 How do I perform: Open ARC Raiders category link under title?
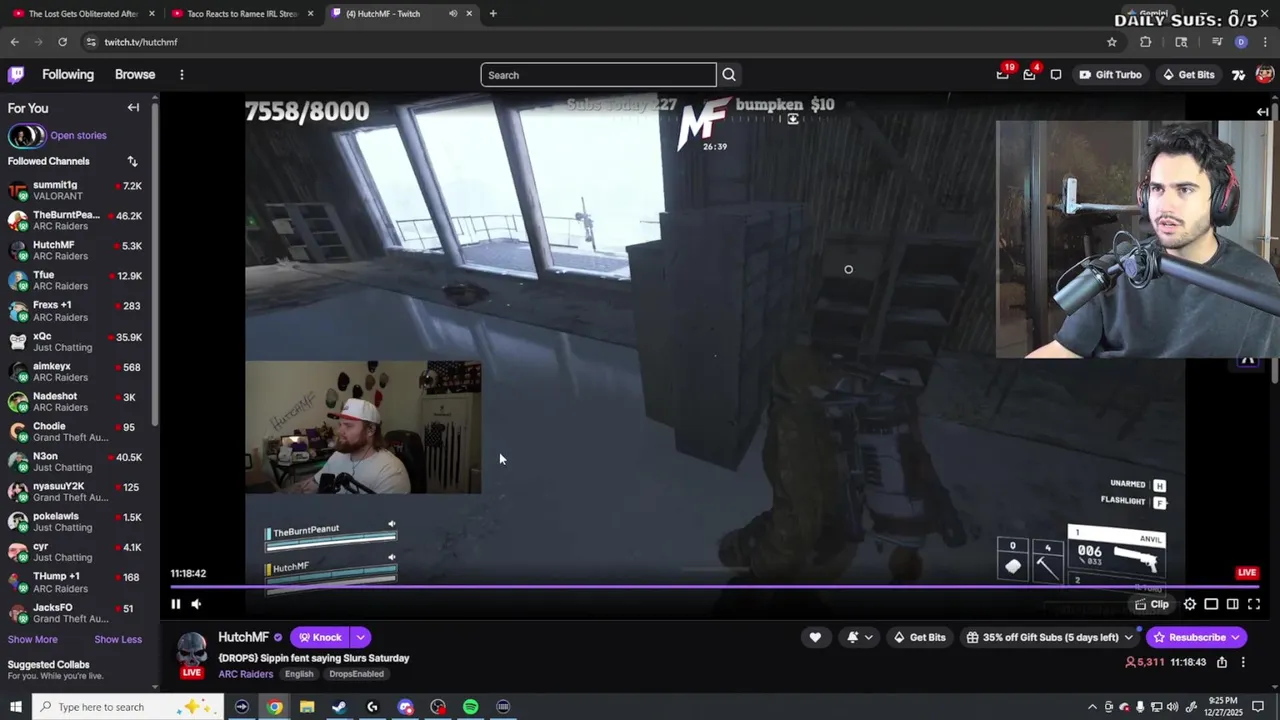246,674
